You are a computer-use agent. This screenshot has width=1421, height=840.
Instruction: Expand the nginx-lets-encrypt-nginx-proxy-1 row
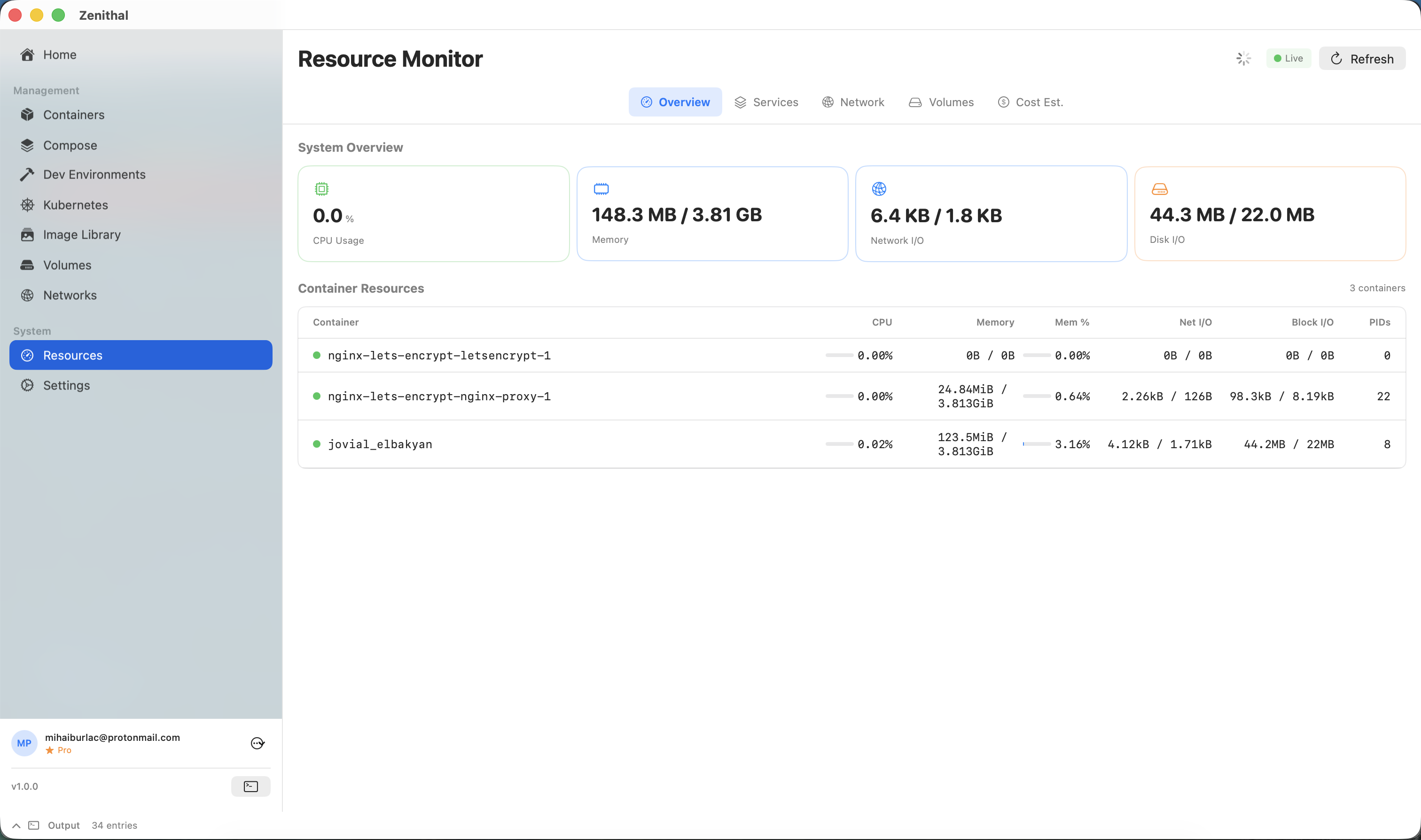pyautogui.click(x=439, y=396)
